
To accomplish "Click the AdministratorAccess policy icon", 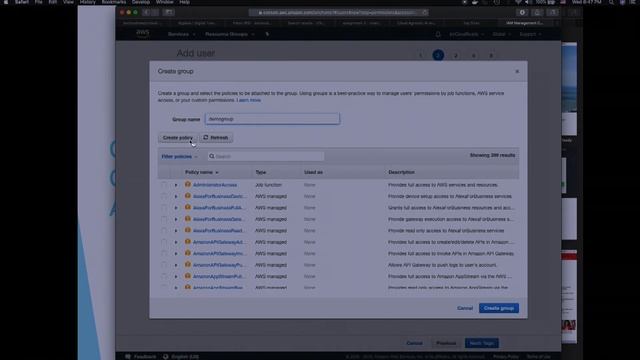I will [188, 184].
